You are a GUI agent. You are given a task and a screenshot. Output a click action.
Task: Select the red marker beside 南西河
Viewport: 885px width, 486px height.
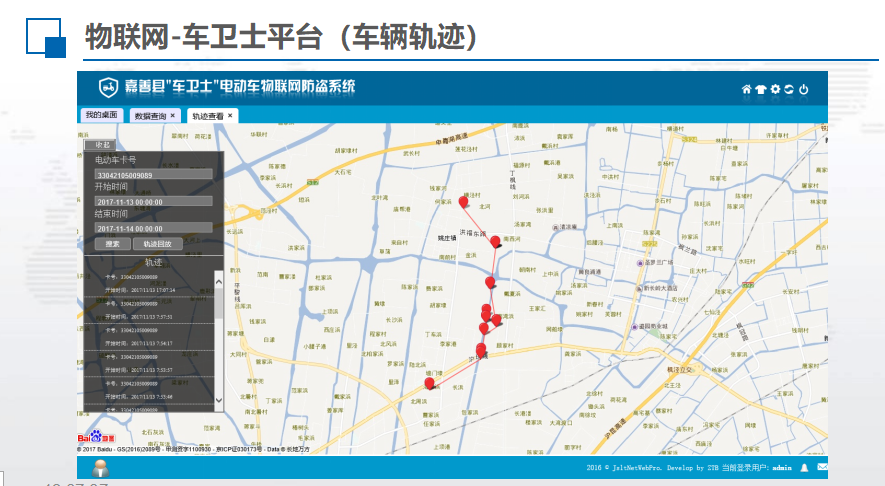click(x=495, y=242)
